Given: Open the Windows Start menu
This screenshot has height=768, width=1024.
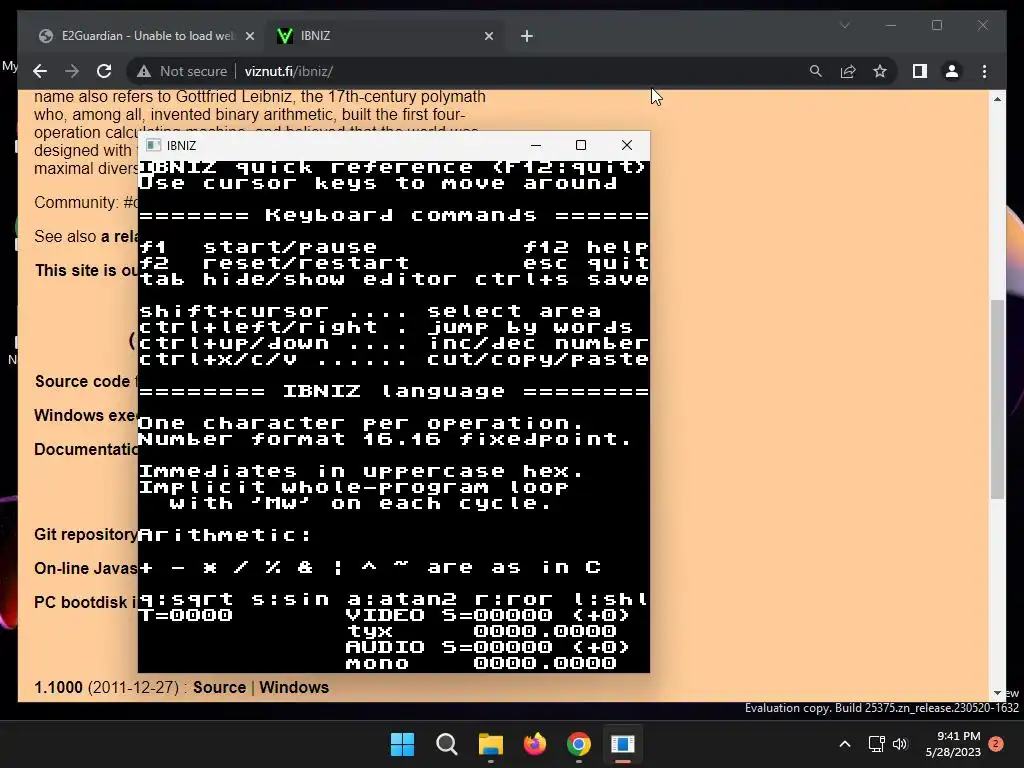Looking at the screenshot, I should (402, 744).
